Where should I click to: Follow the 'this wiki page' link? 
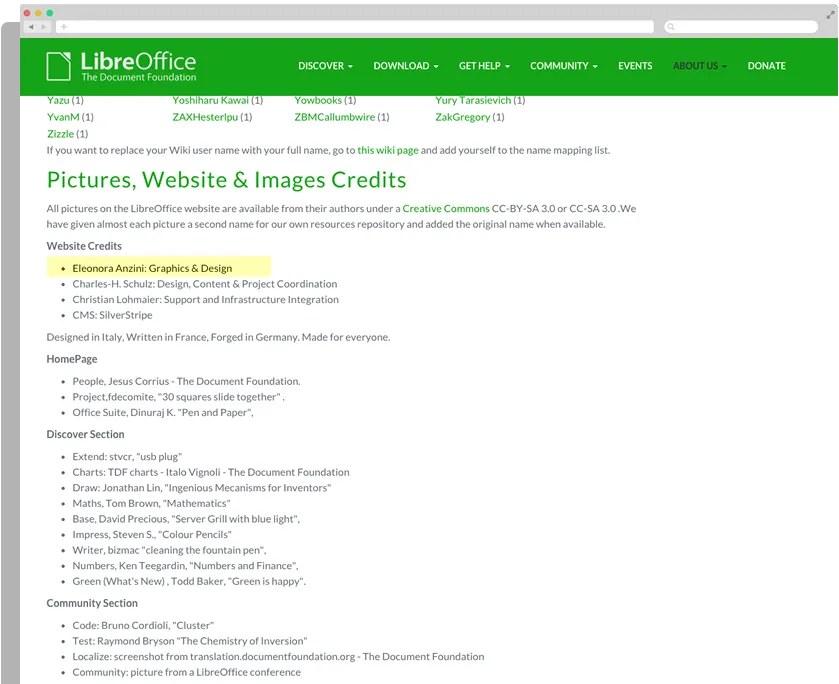coord(388,150)
